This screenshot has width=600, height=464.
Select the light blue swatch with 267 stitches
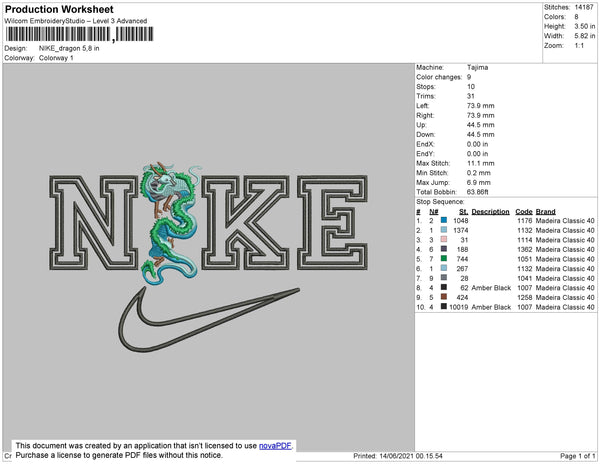444,268
